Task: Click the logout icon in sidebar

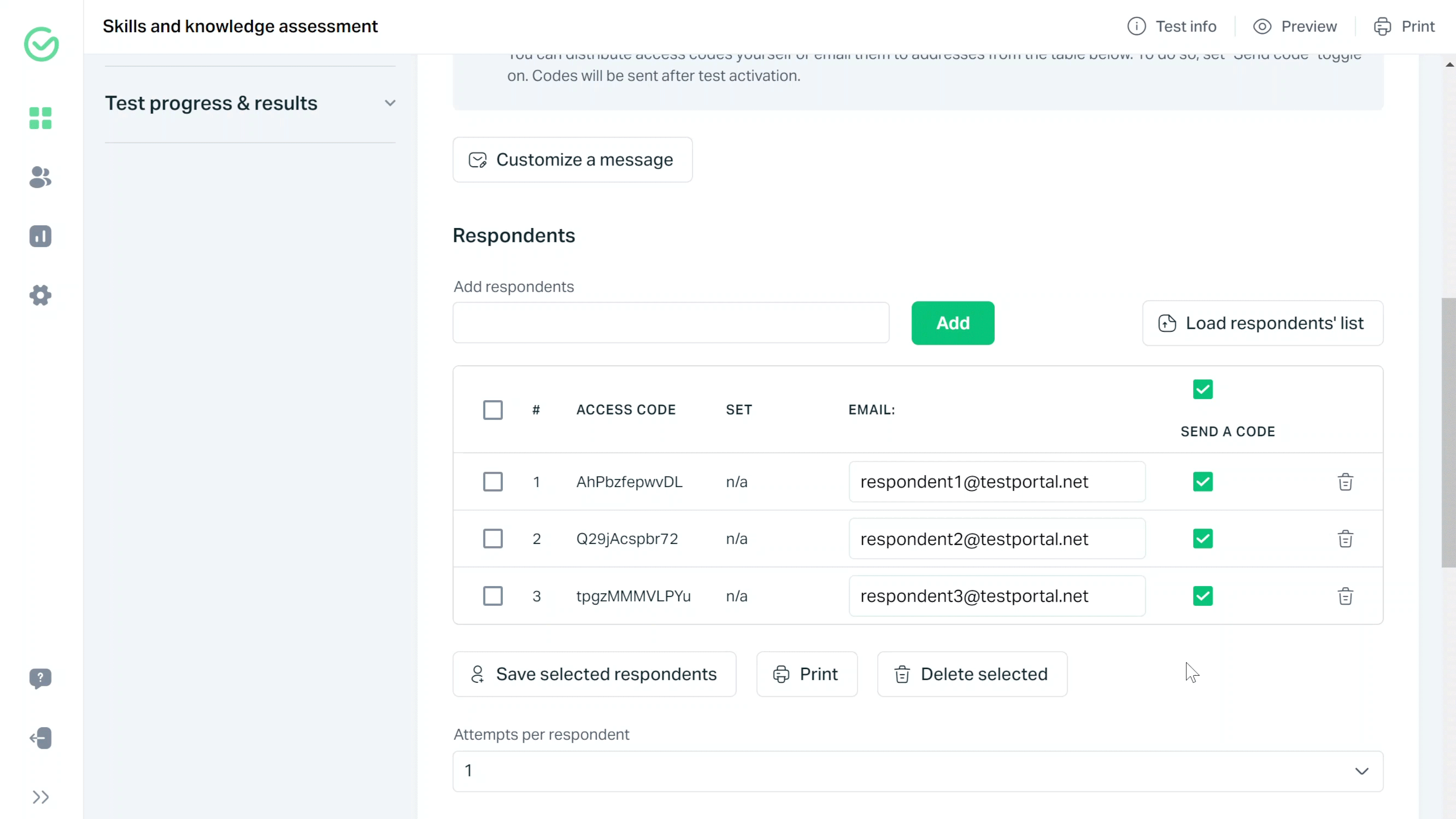Action: tap(40, 738)
